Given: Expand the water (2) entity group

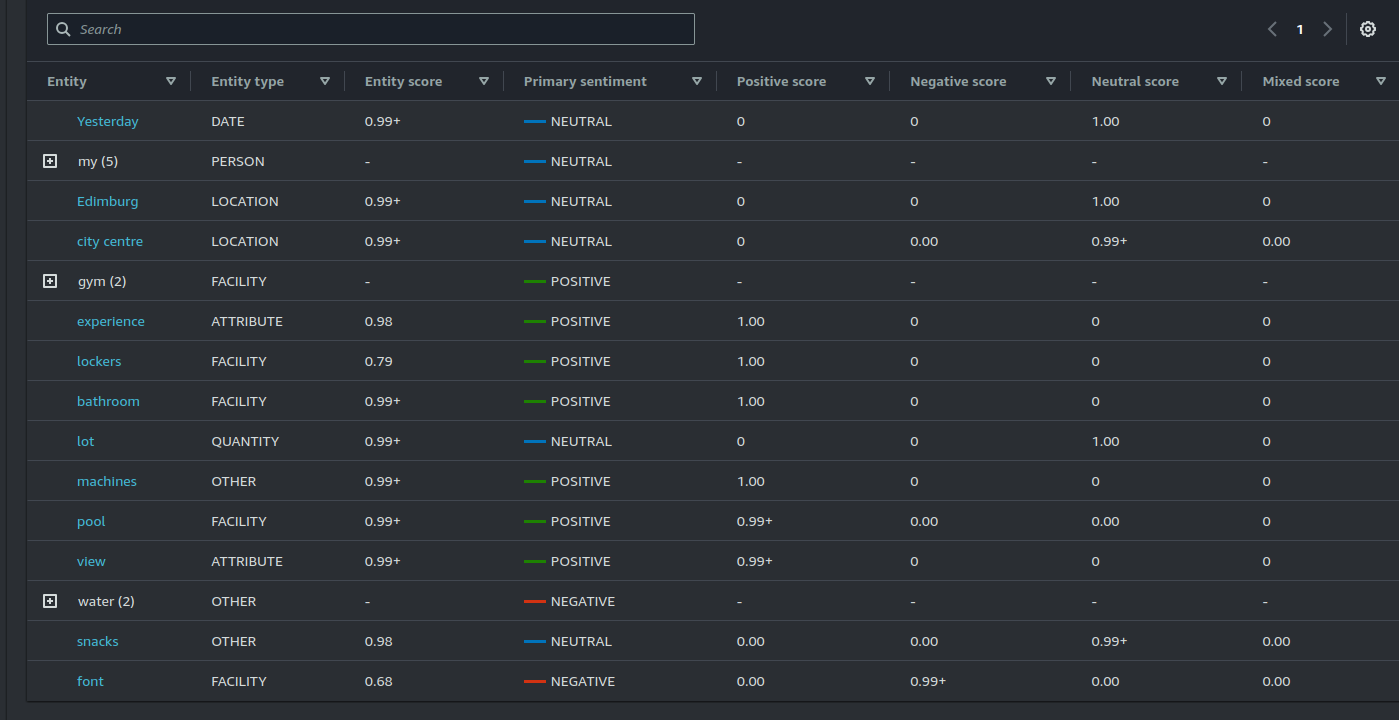Looking at the screenshot, I should tap(49, 601).
